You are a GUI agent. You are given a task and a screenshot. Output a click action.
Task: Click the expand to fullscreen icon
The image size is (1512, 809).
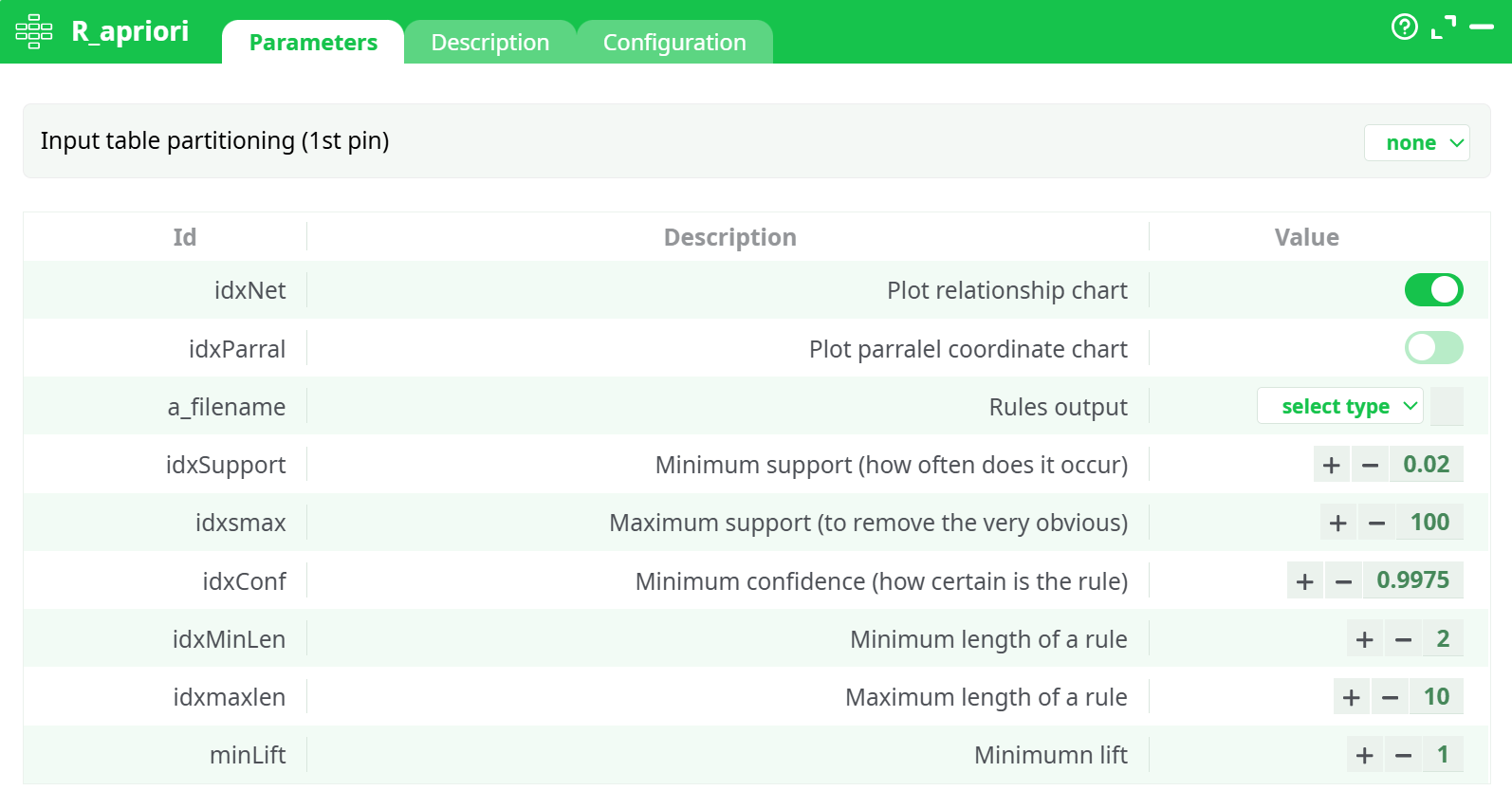click(1443, 28)
